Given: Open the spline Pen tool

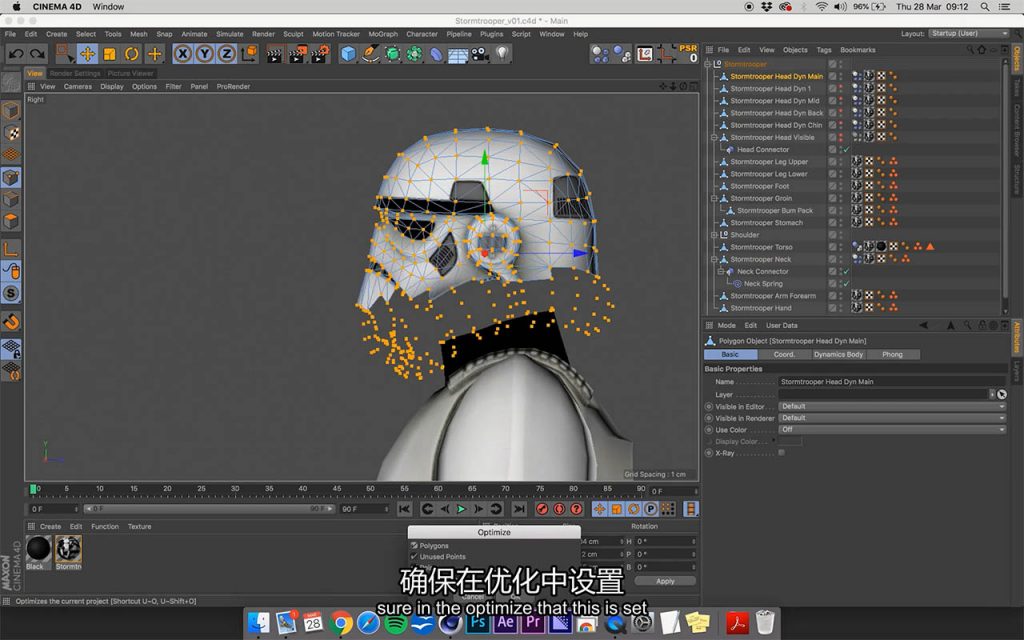Looking at the screenshot, I should pyautogui.click(x=370, y=54).
